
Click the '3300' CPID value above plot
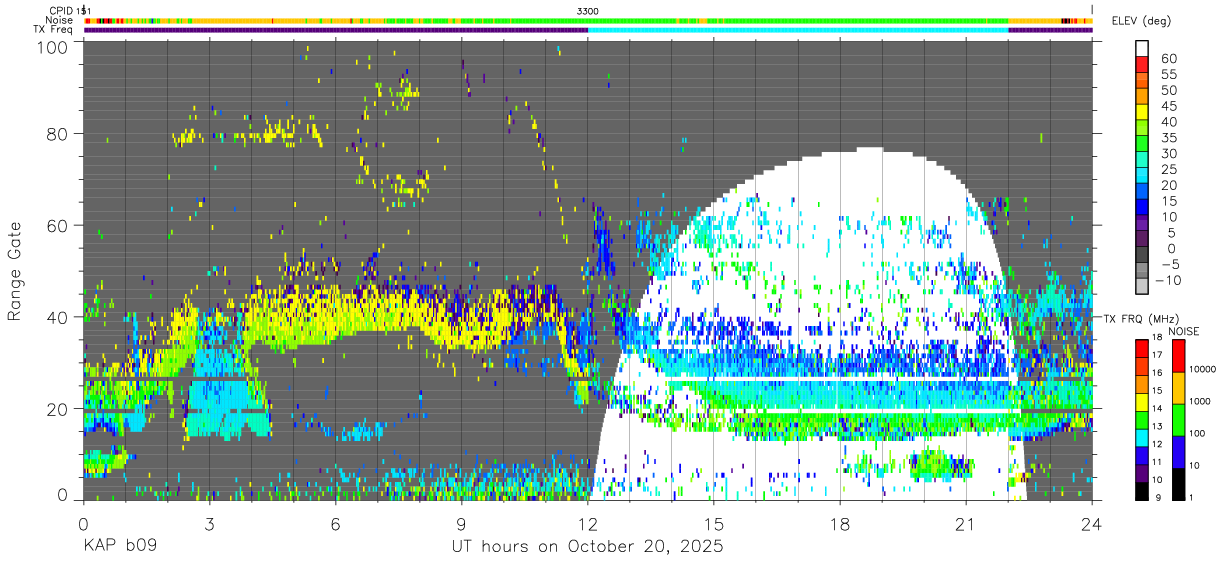tap(588, 10)
